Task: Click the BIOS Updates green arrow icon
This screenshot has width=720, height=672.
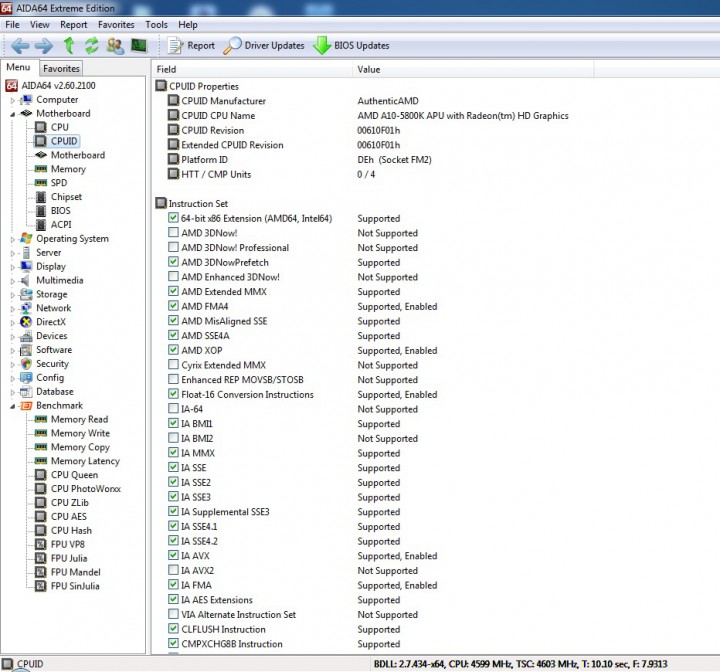Action: [322, 45]
